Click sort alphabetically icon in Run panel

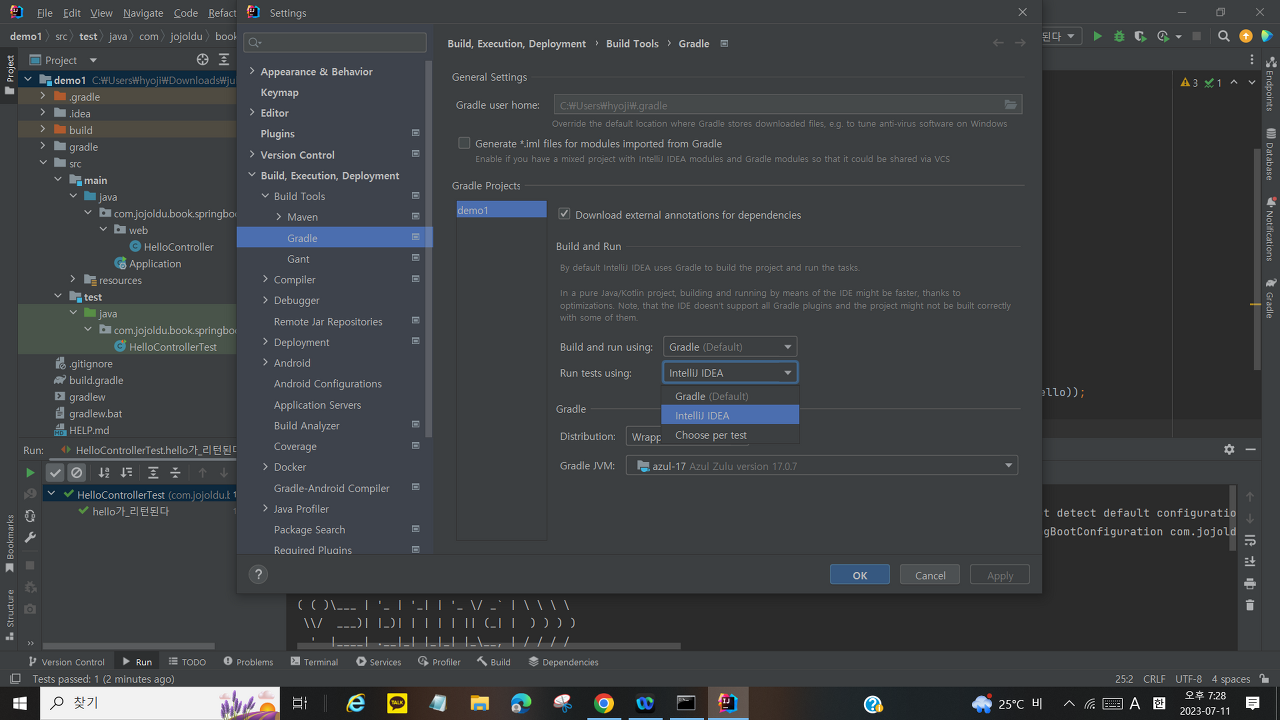click(104, 473)
